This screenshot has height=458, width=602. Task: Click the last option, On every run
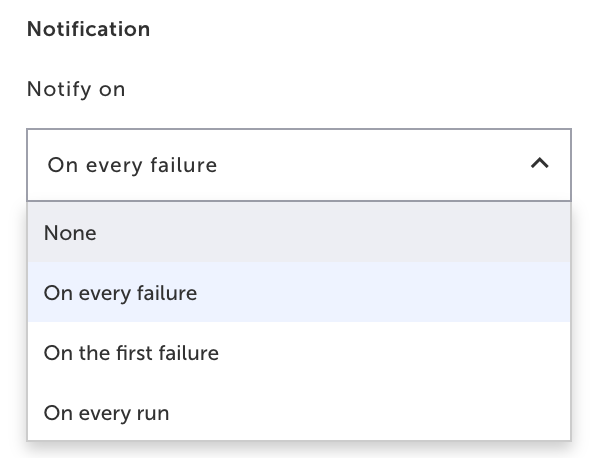(106, 412)
